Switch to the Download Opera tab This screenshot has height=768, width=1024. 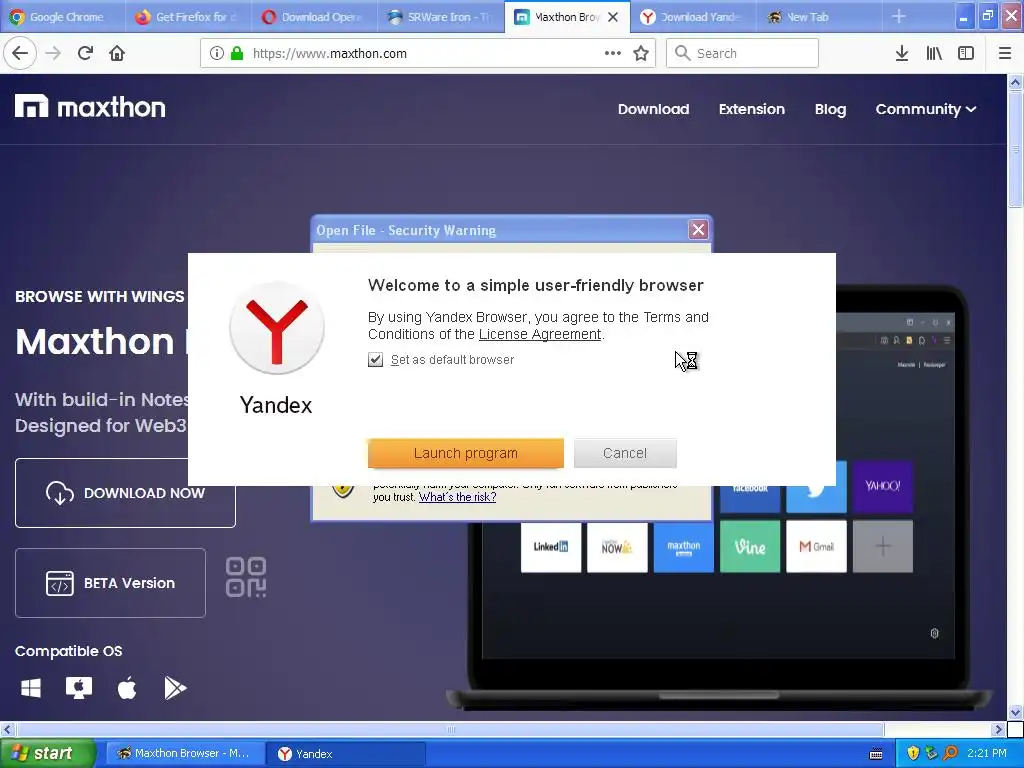(x=314, y=17)
